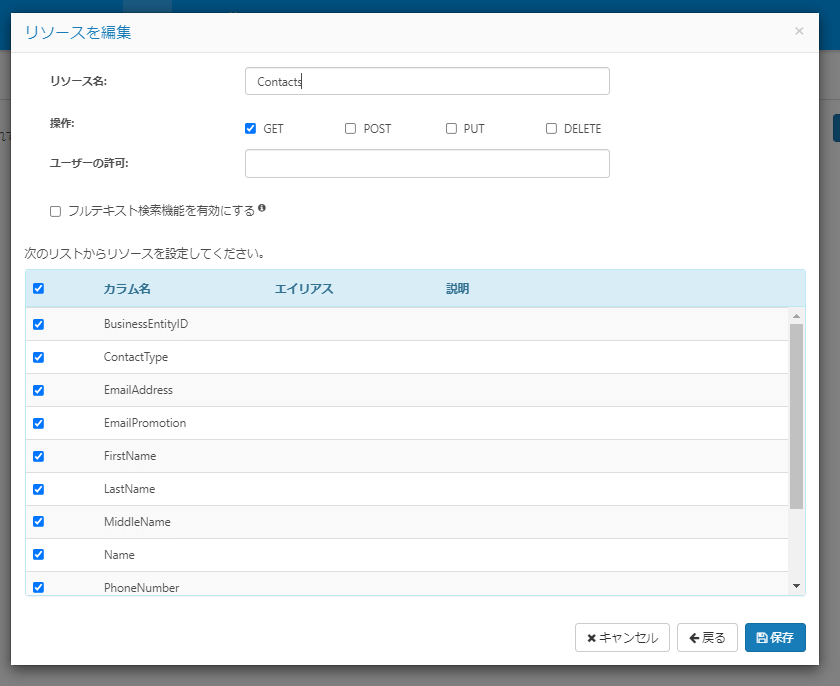Click the user permission input field

click(x=427, y=164)
